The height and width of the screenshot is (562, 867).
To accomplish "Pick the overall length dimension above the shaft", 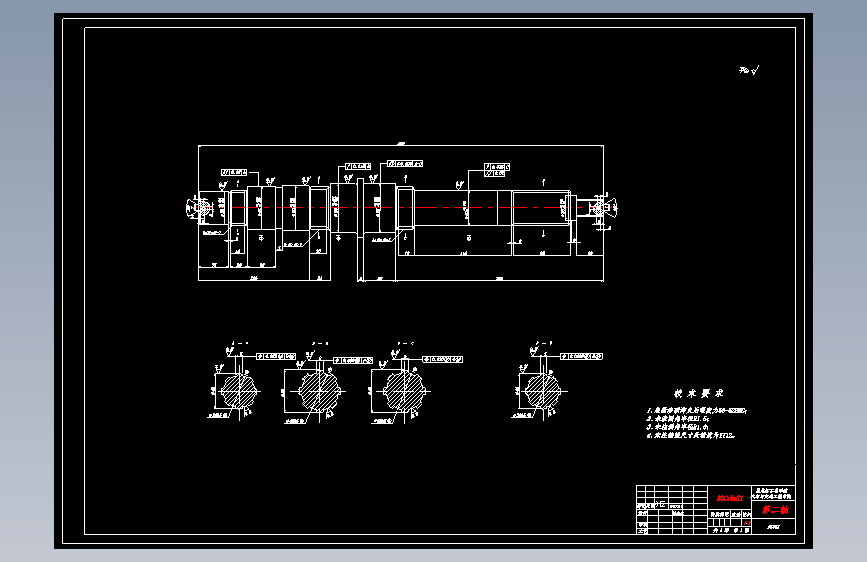I will click(401, 145).
